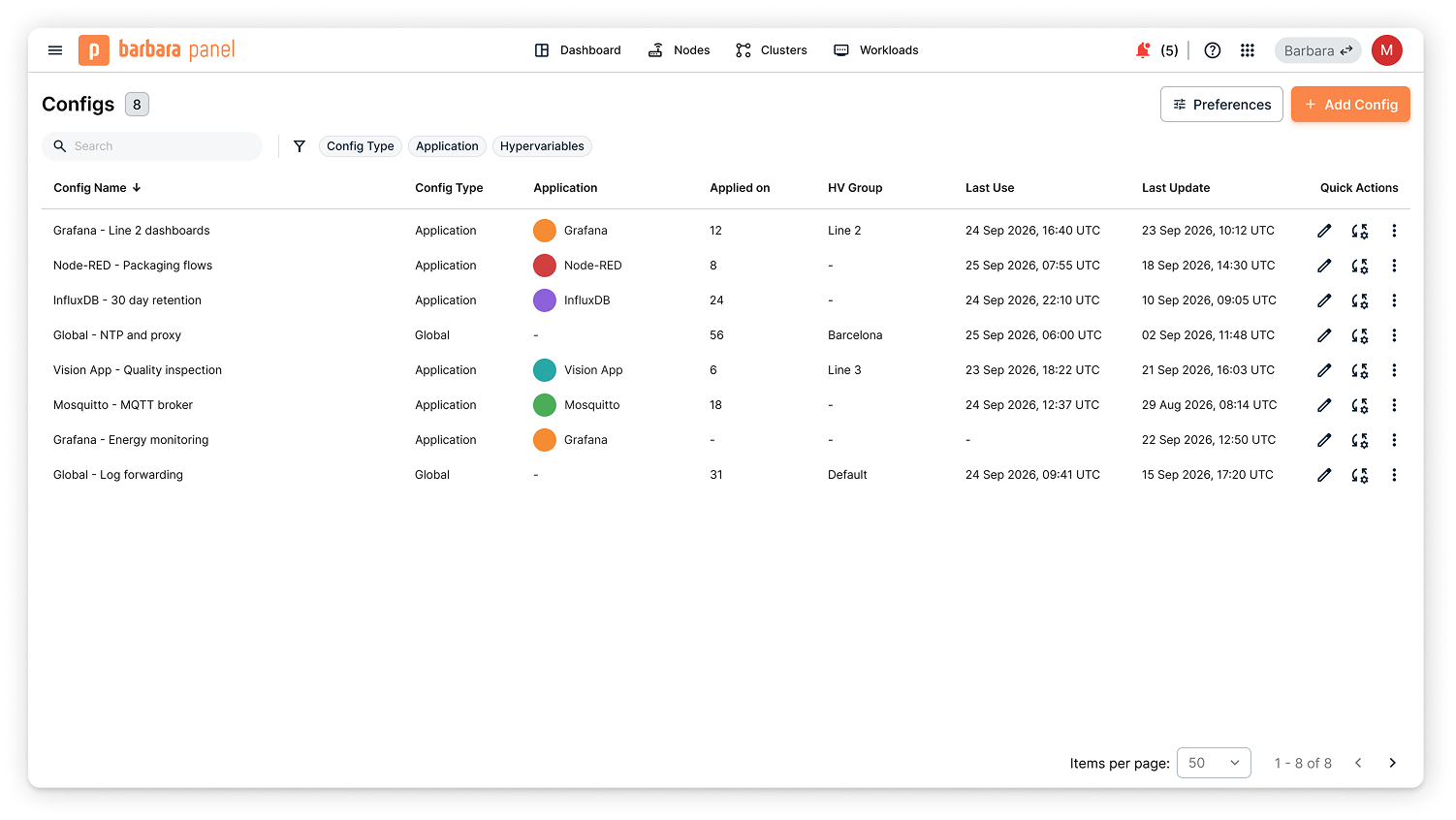Edit the InfluxDB - 30 day retention config
Viewport: 1456px width, 820px height.
(1324, 300)
